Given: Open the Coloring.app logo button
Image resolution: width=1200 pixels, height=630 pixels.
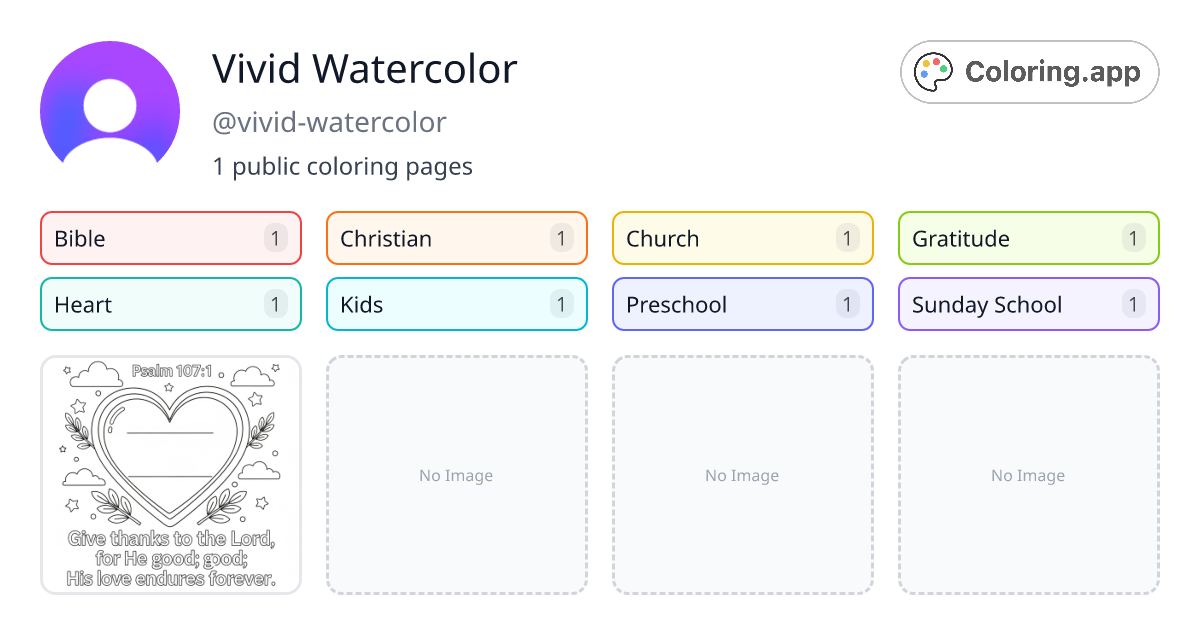Looking at the screenshot, I should point(1029,72).
